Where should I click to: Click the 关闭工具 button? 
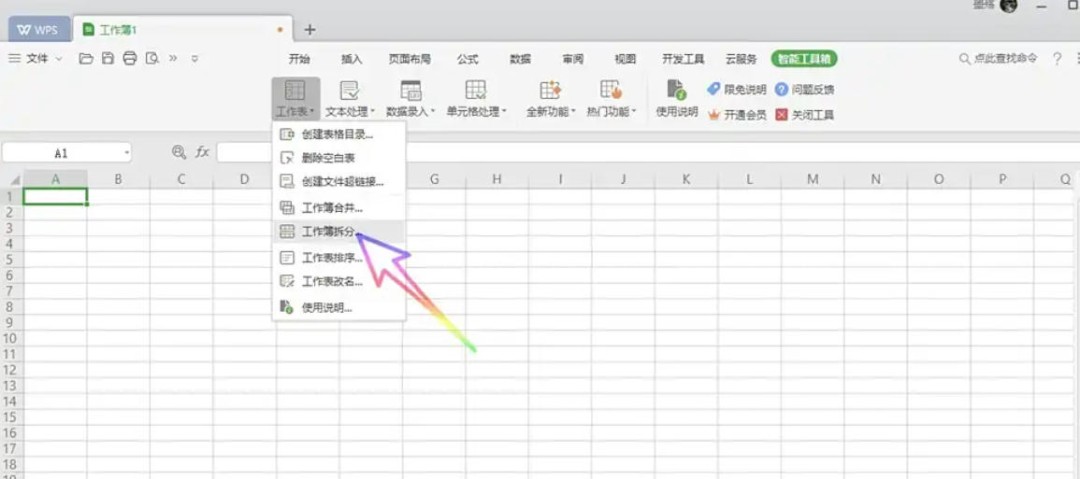pyautogui.click(x=804, y=115)
